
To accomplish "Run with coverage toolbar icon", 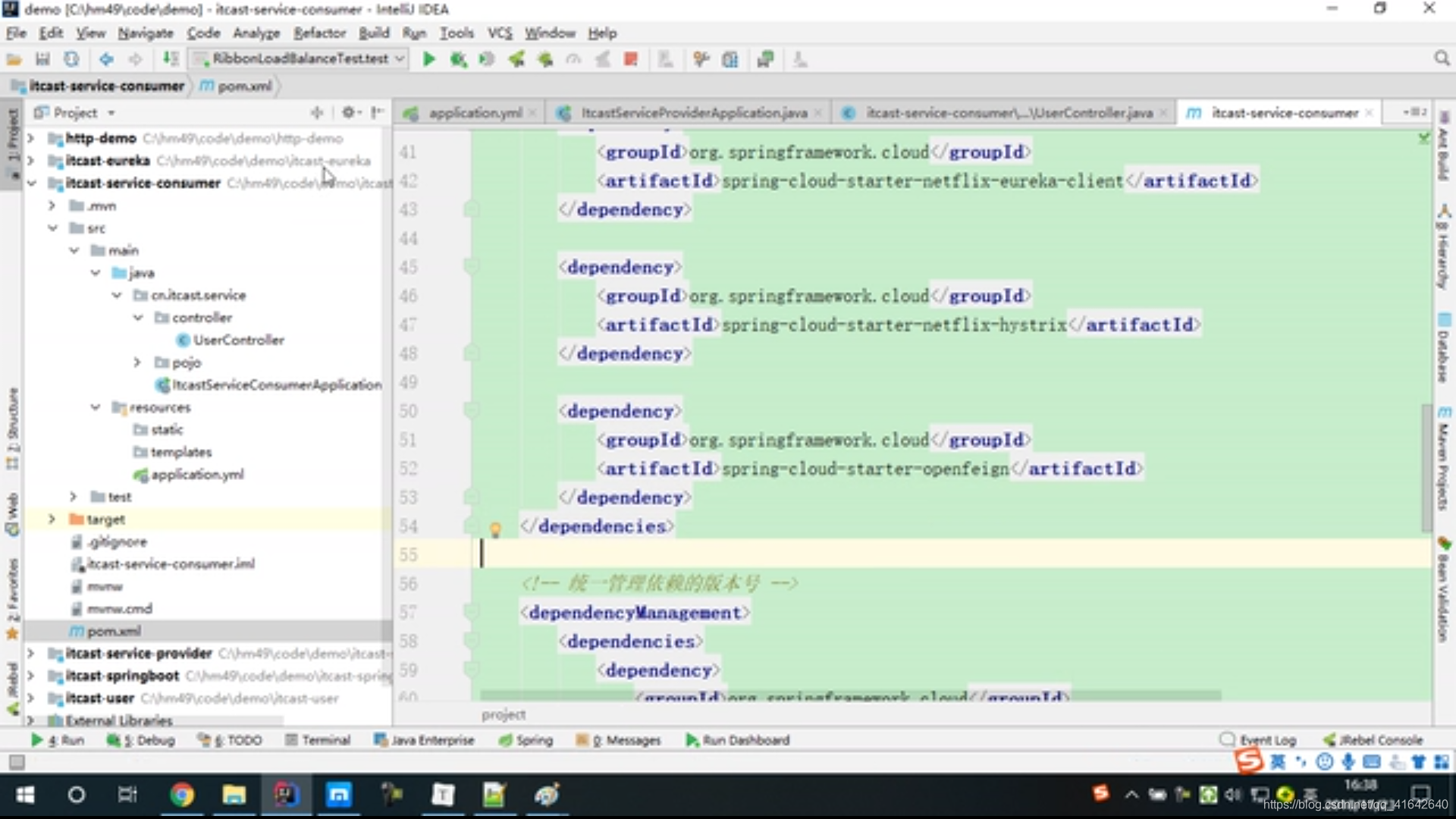I will [x=487, y=59].
